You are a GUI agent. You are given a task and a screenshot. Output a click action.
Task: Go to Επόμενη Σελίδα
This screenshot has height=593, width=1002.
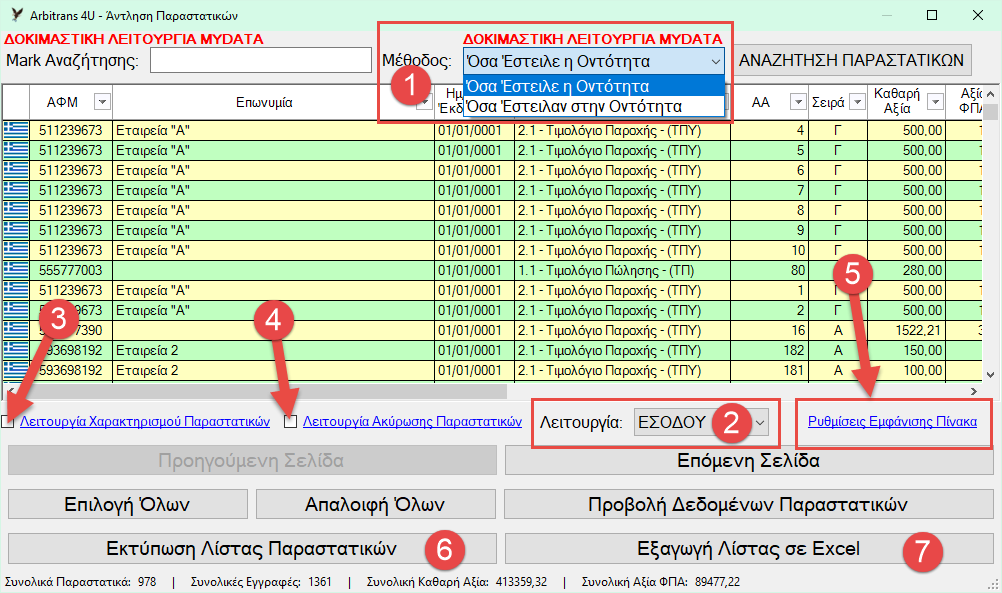point(749,461)
